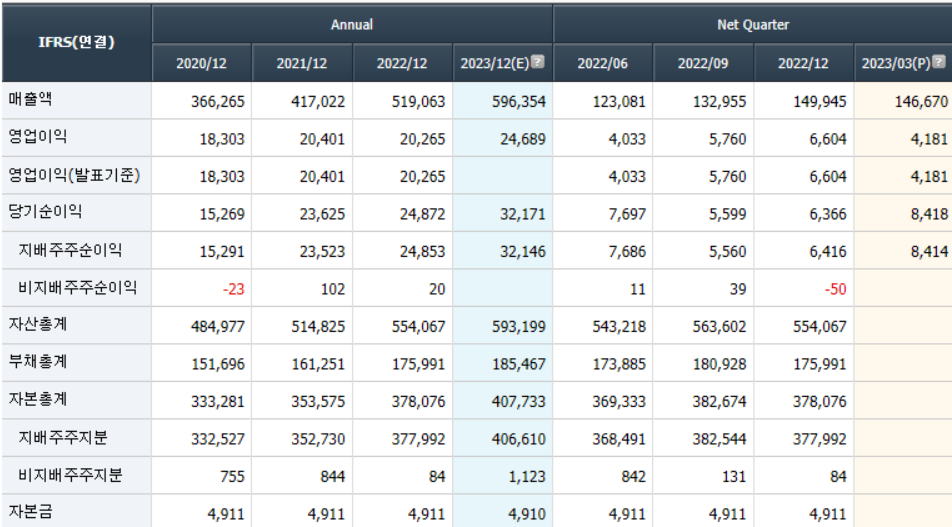Select the Net Quarter header group
This screenshot has height=527, width=952.
pyautogui.click(x=753, y=25)
